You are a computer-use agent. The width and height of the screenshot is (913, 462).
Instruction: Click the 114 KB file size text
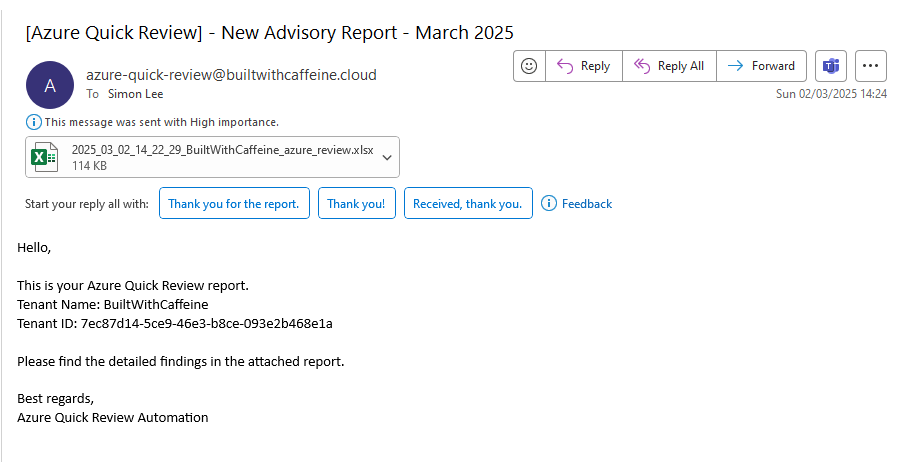[x=89, y=165]
